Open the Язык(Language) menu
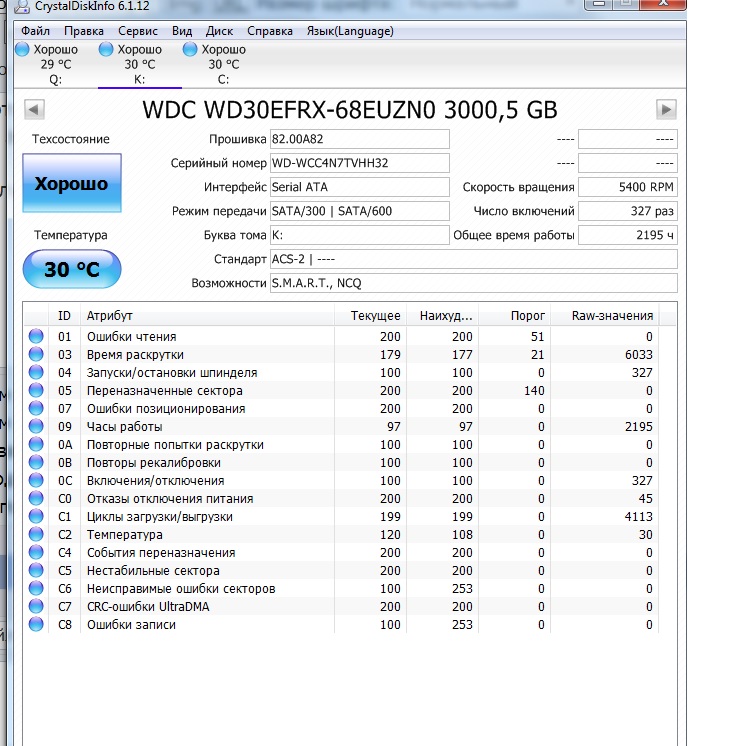The image size is (741, 746). coord(350,31)
